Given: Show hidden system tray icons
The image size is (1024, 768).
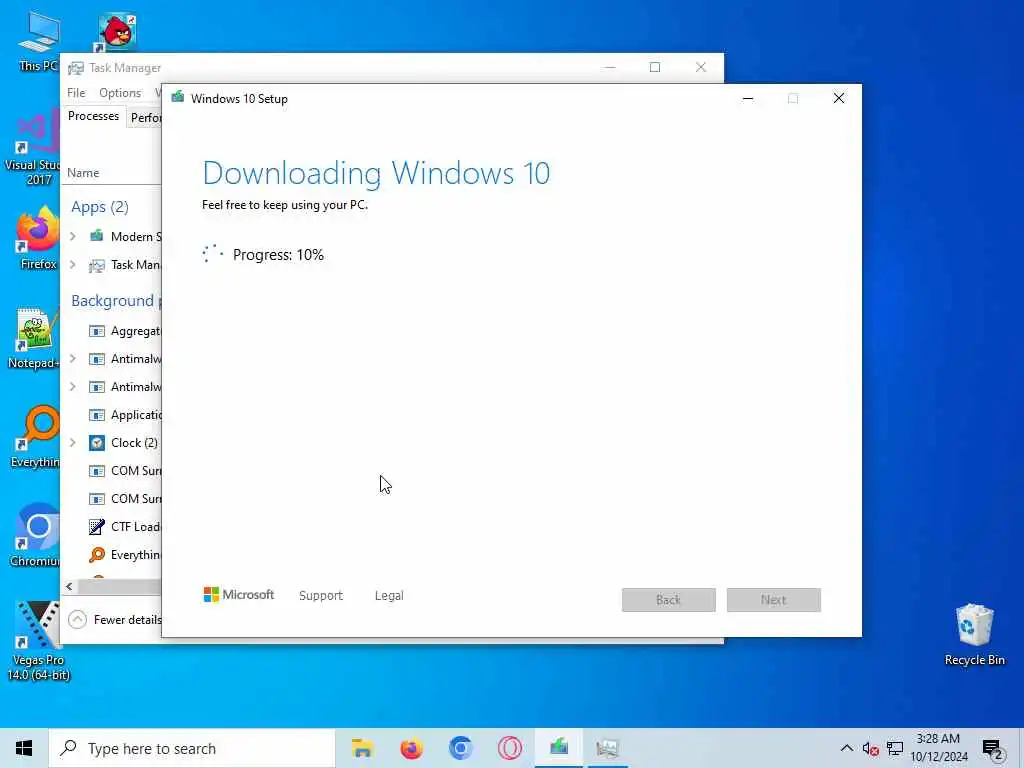Looking at the screenshot, I should pos(846,748).
